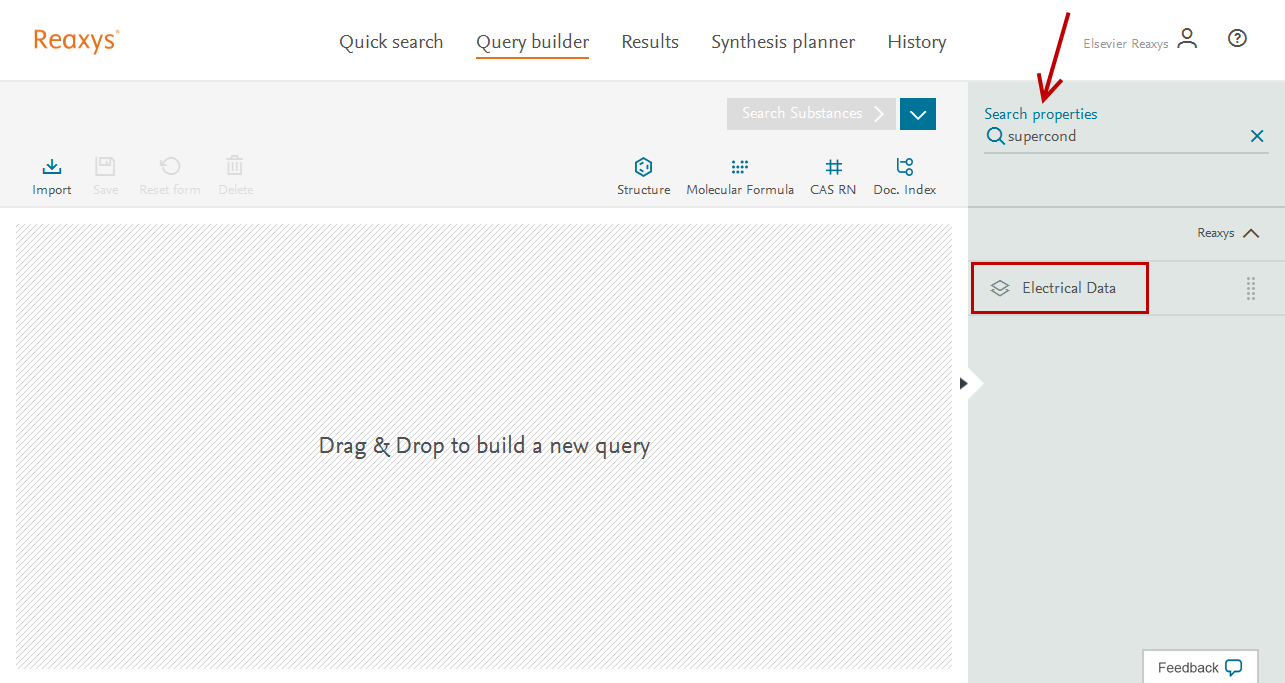Click the CAS RN hash icon
This screenshot has height=683, width=1285.
(833, 167)
